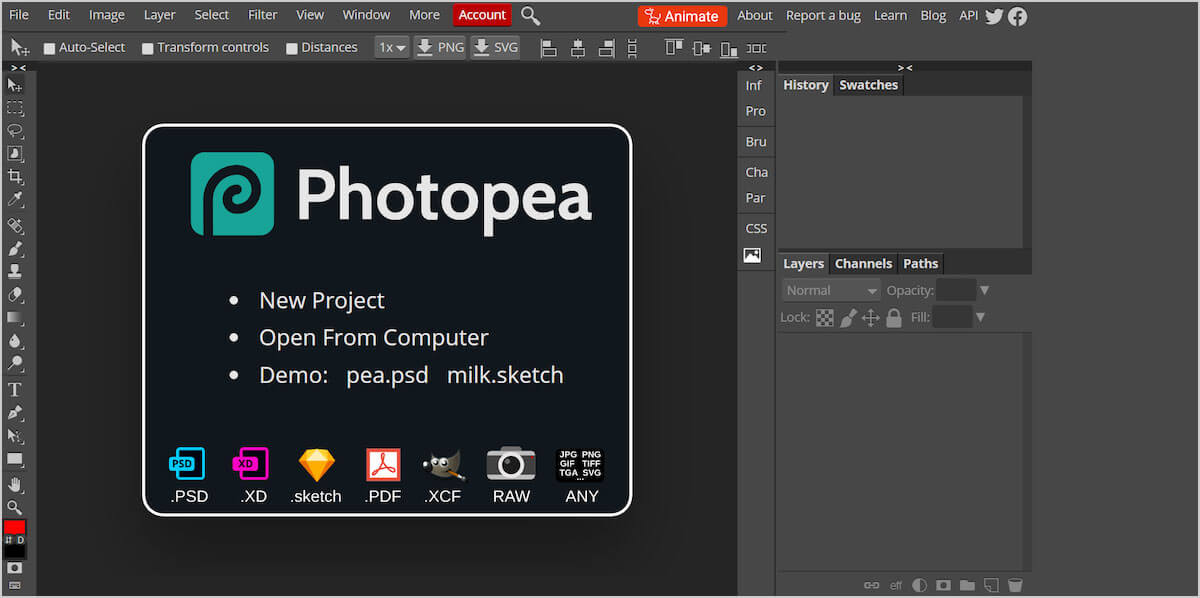Collapse the left toolbar arrows

coord(18,68)
